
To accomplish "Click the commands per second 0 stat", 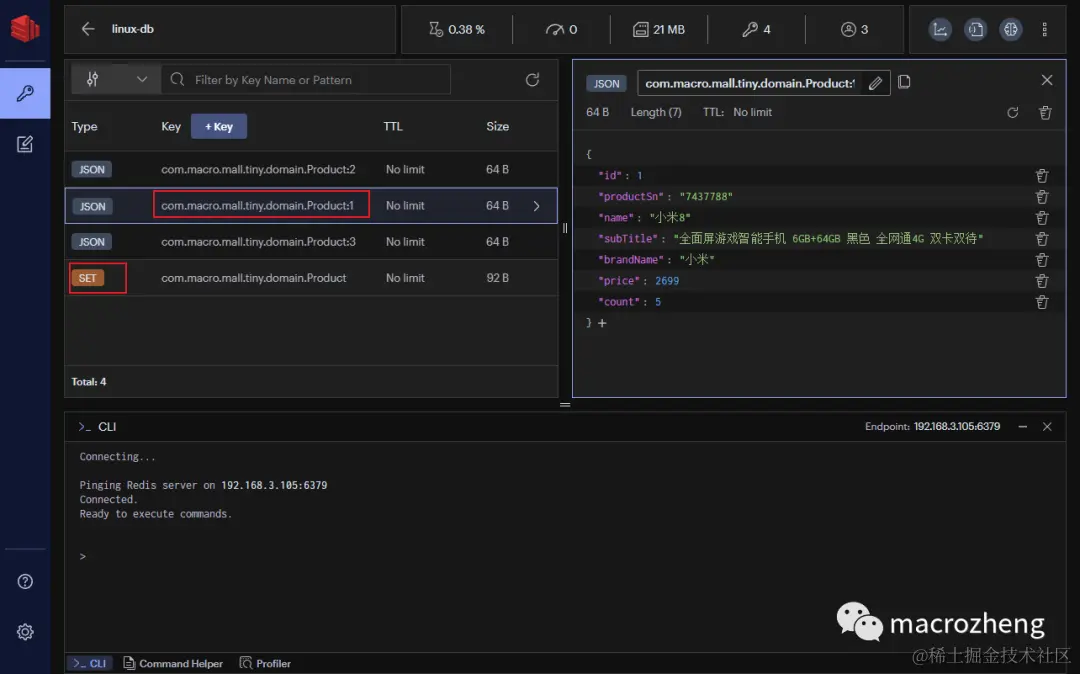I will (561, 30).
